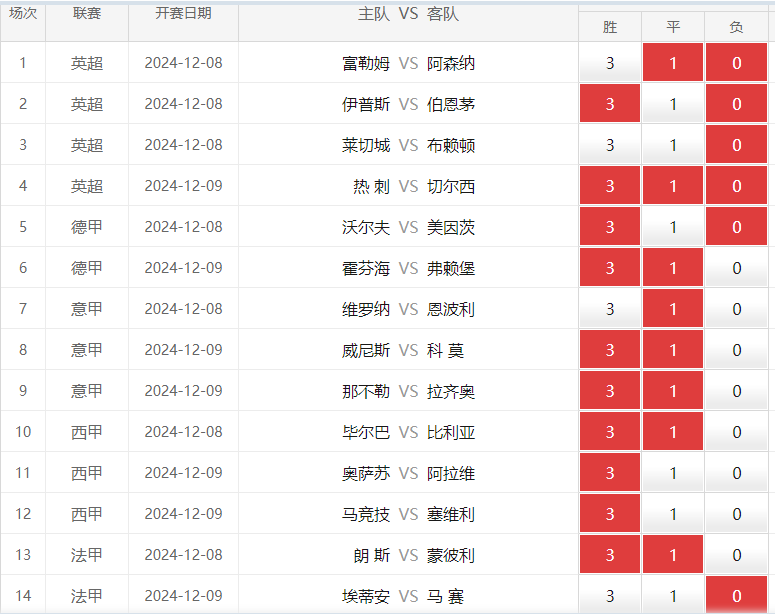Image resolution: width=775 pixels, height=614 pixels.
Task: Click match text 热刺 VS 切尔西
Action: tap(414, 186)
